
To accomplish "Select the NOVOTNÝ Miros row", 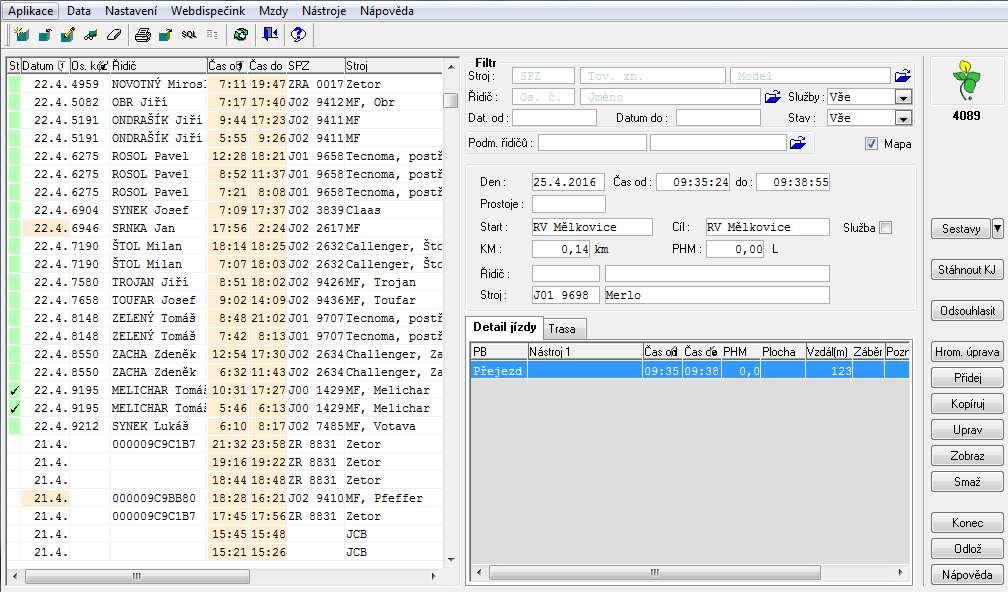I will pyautogui.click(x=225, y=84).
